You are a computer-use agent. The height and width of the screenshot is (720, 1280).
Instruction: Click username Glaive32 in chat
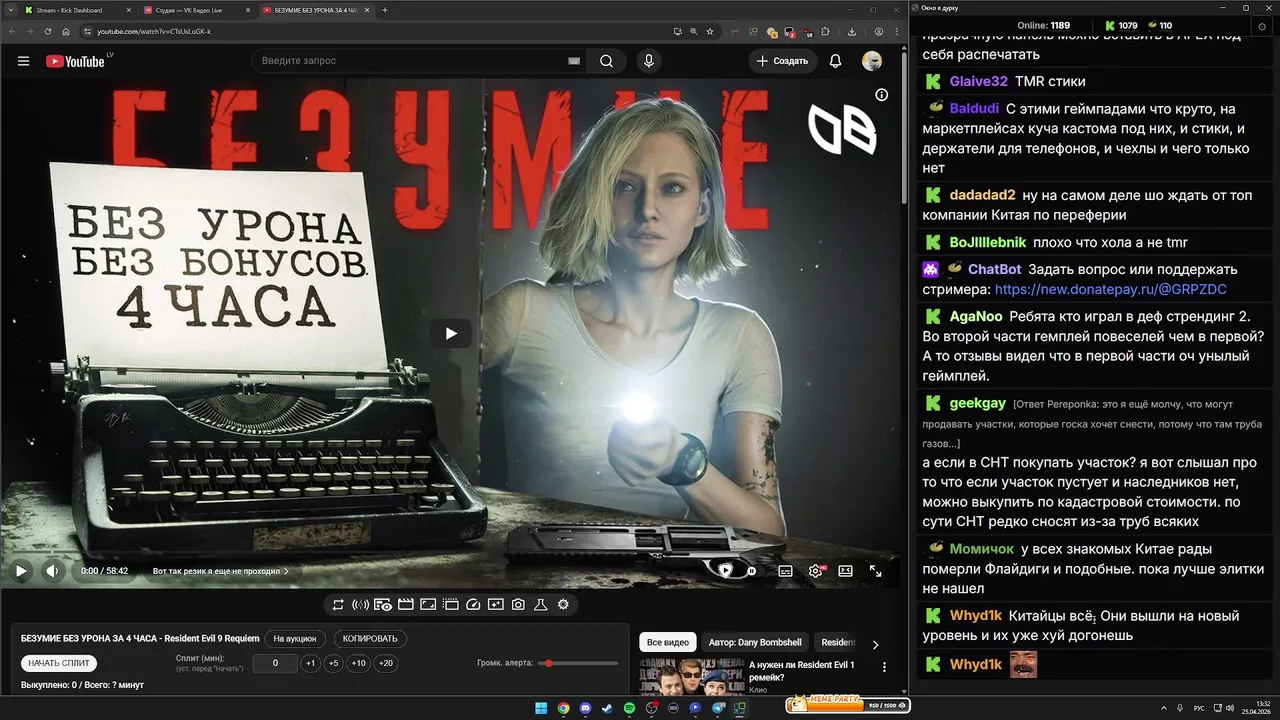tap(978, 81)
